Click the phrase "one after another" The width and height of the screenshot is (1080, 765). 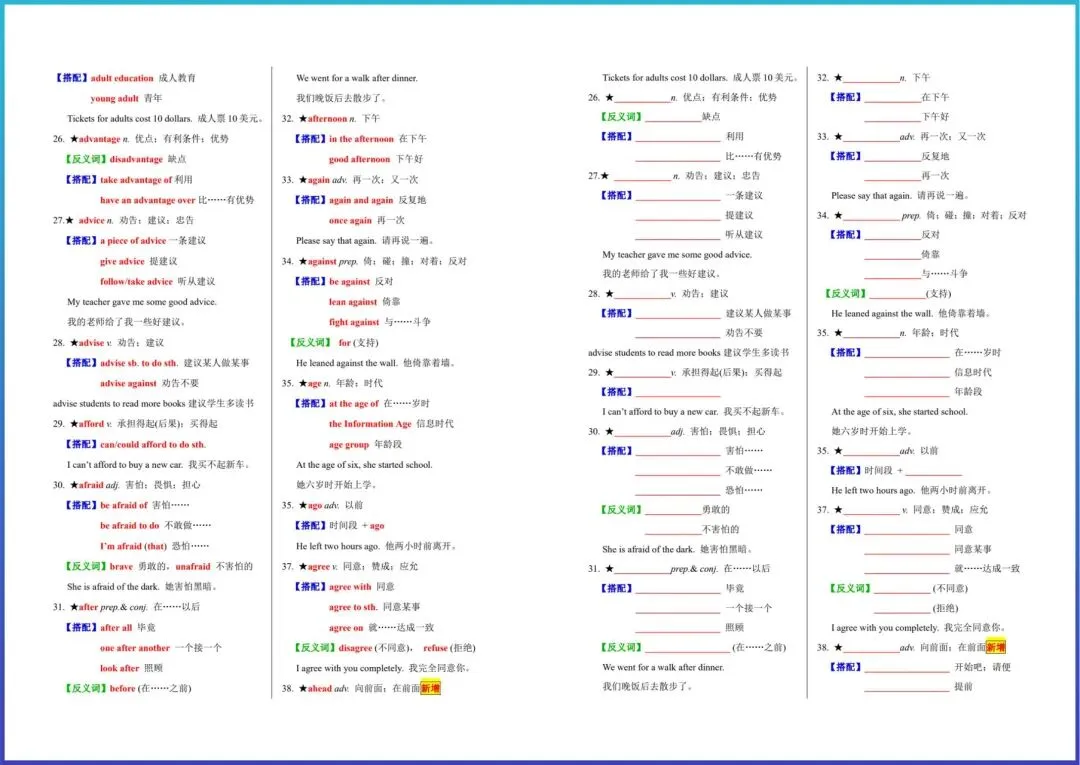click(134, 648)
